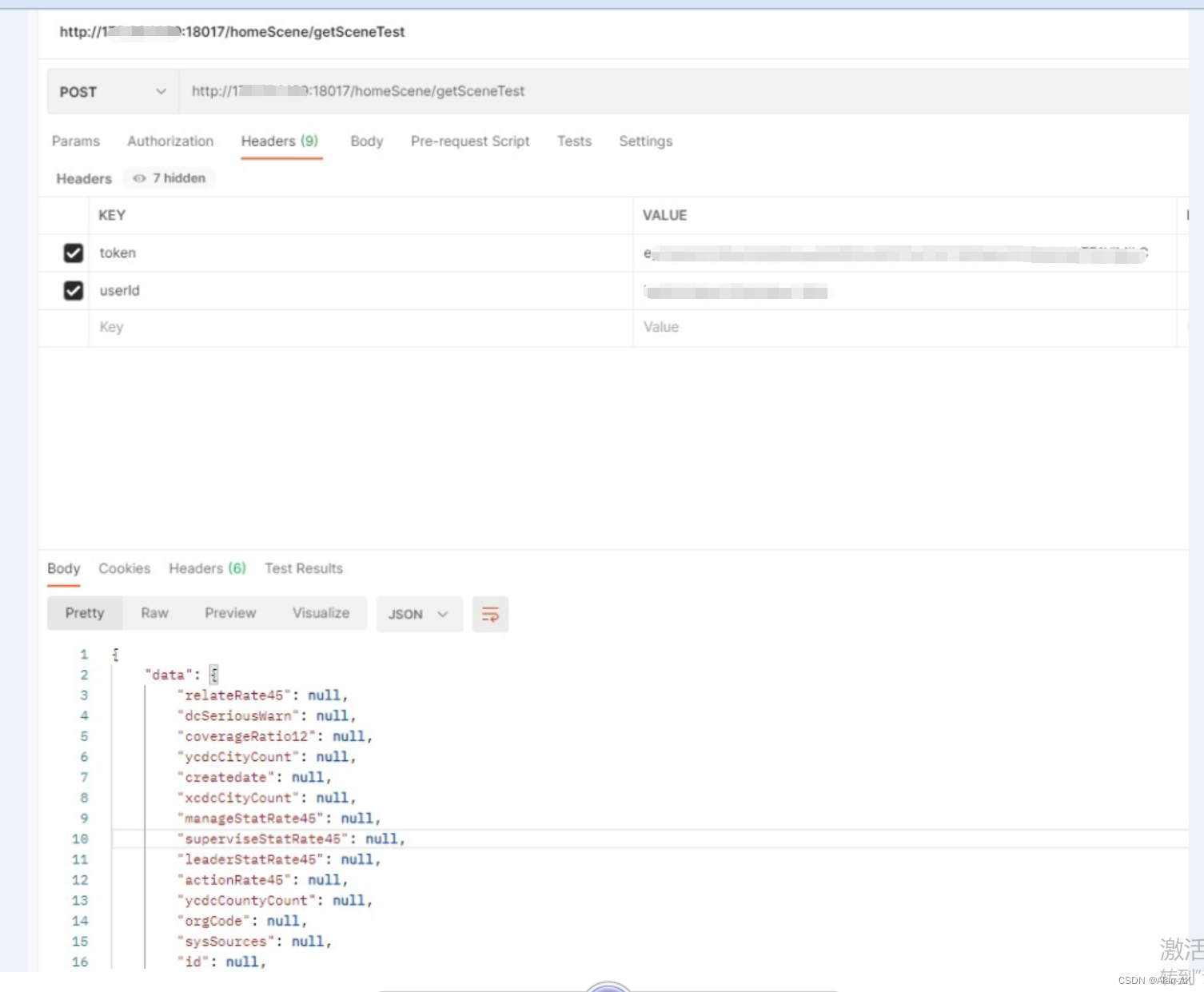Open the Settings tab
This screenshot has height=992, width=1204.
[x=645, y=141]
